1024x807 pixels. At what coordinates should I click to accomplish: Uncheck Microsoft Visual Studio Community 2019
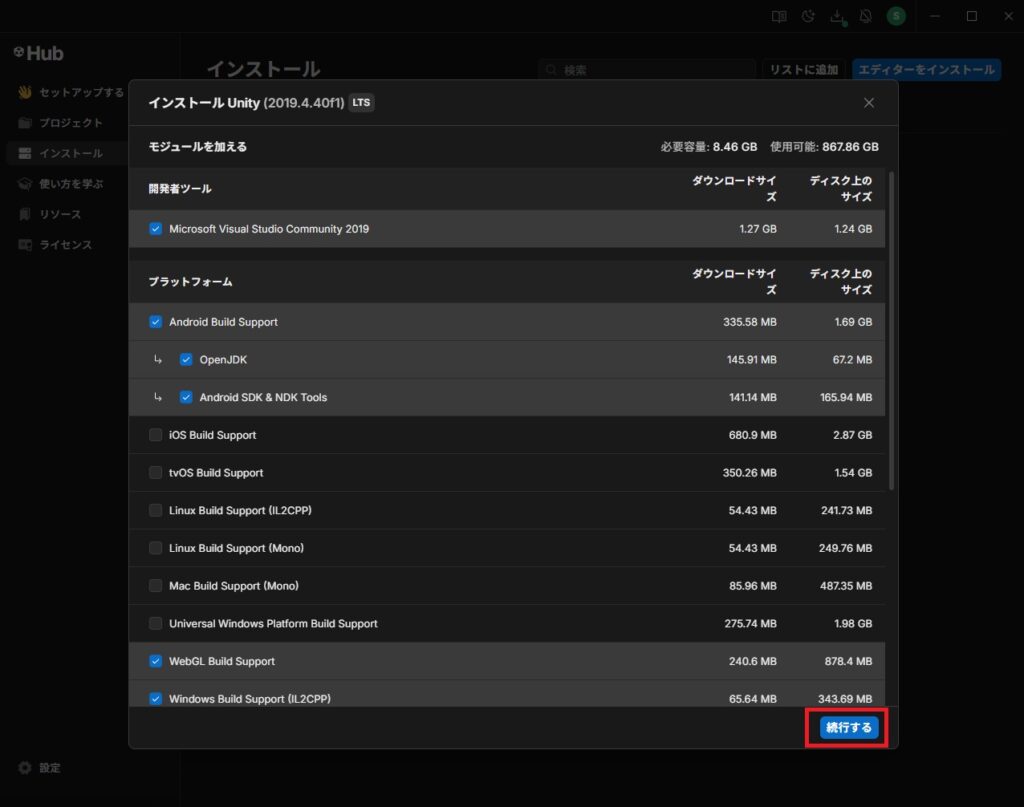click(155, 229)
